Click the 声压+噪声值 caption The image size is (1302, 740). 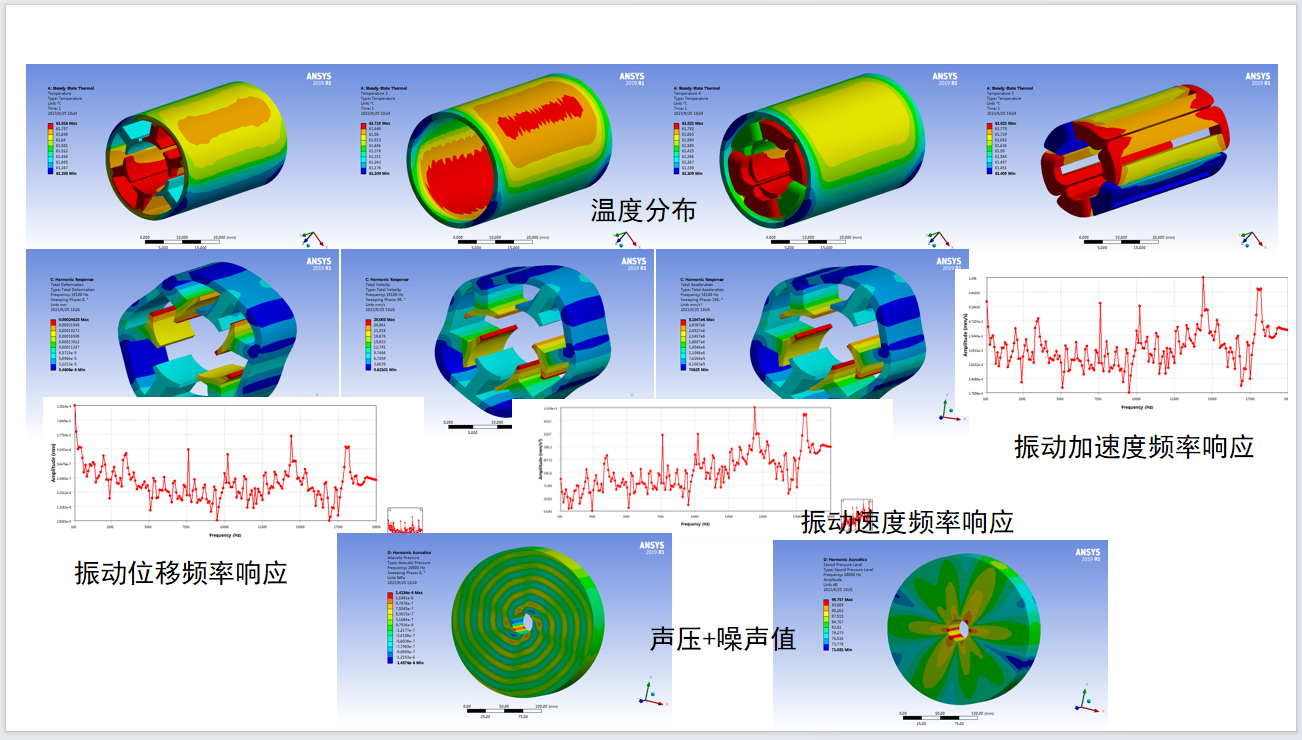click(x=723, y=638)
